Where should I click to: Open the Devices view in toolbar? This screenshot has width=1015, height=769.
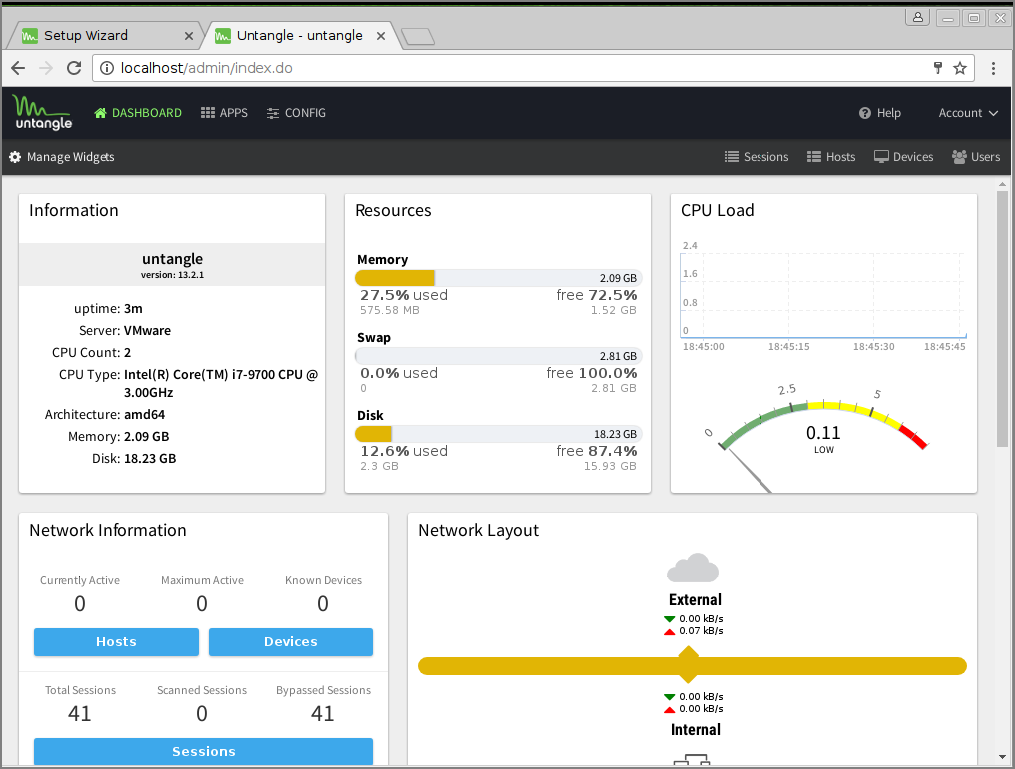click(x=904, y=157)
